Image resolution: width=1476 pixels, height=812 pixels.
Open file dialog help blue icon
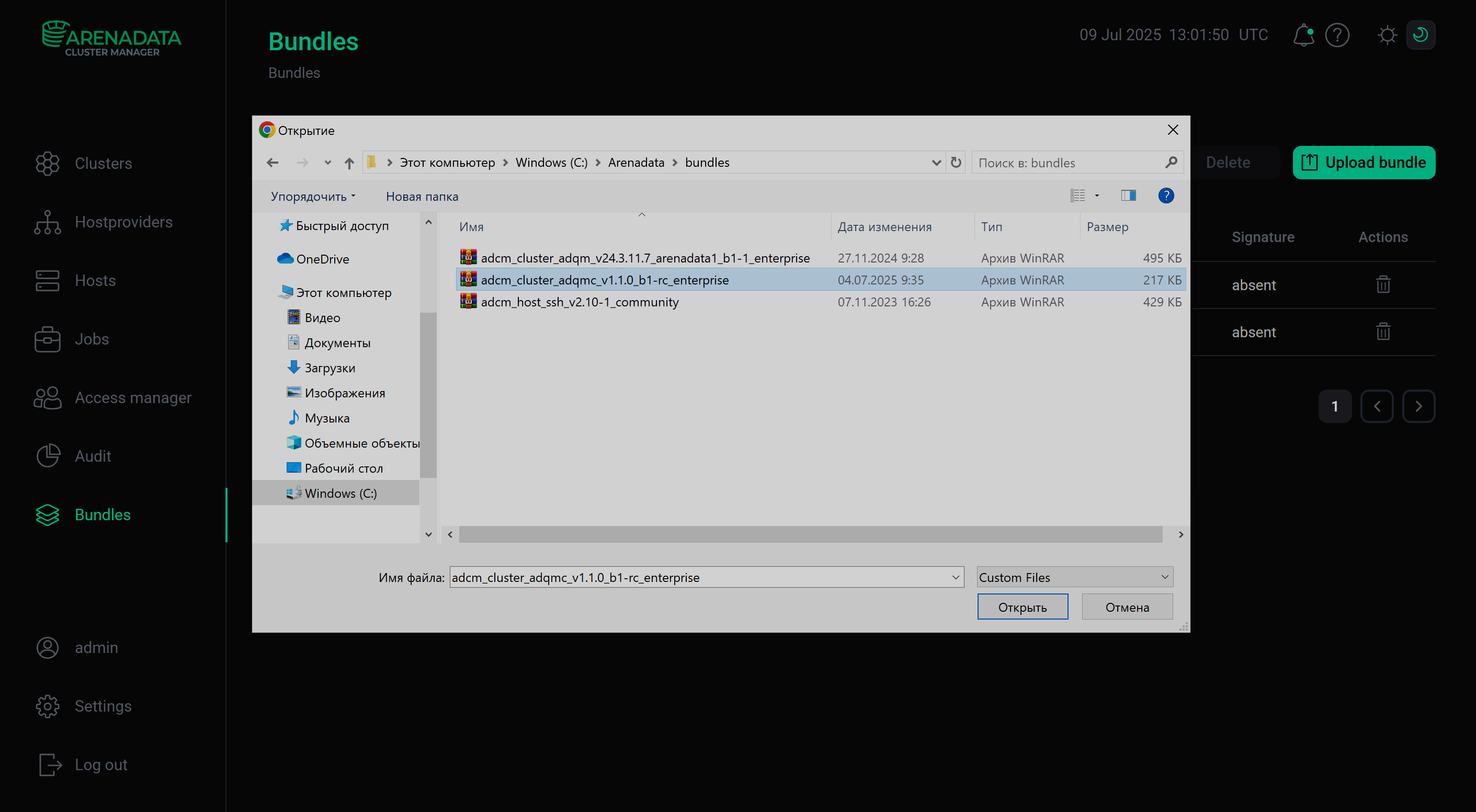(1165, 196)
